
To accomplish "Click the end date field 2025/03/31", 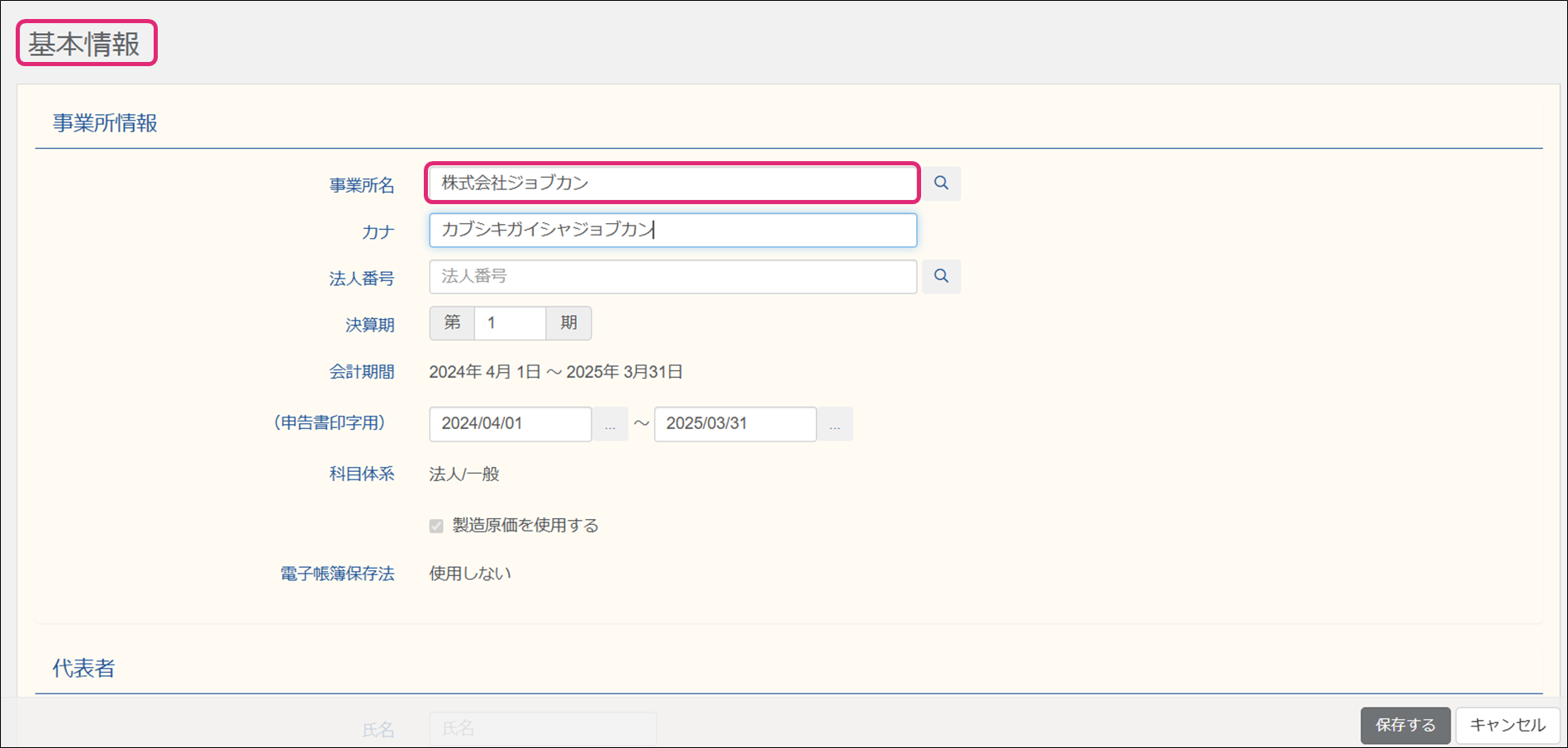I will [734, 424].
